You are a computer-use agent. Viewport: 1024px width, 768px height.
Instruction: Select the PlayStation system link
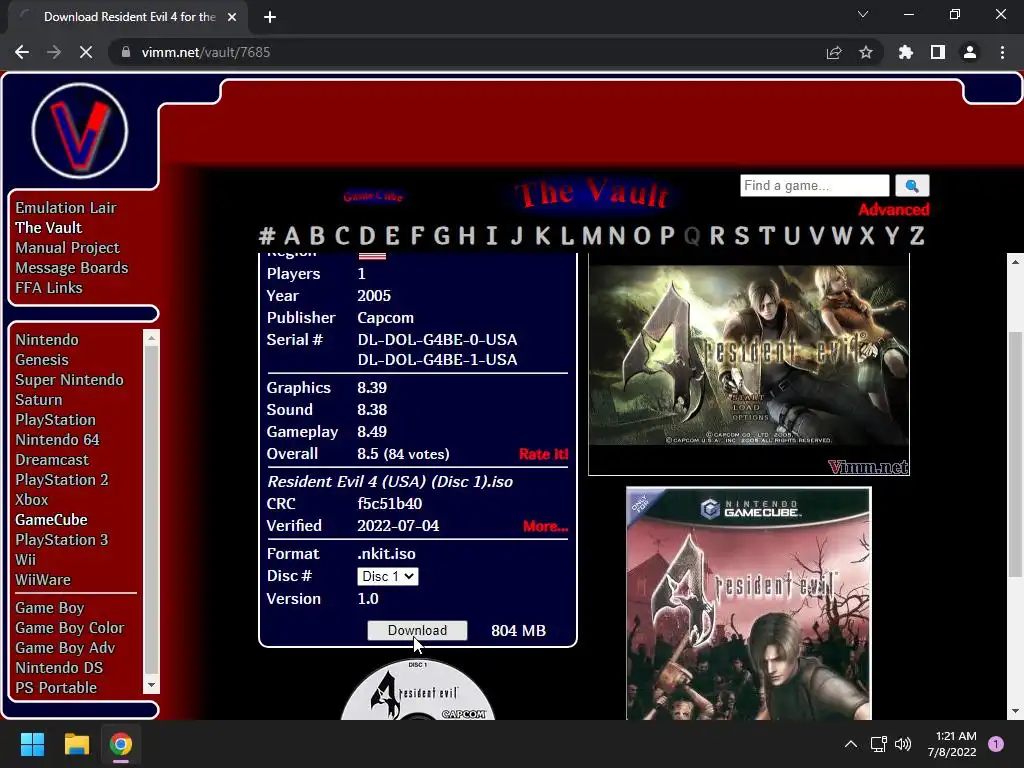(56, 420)
